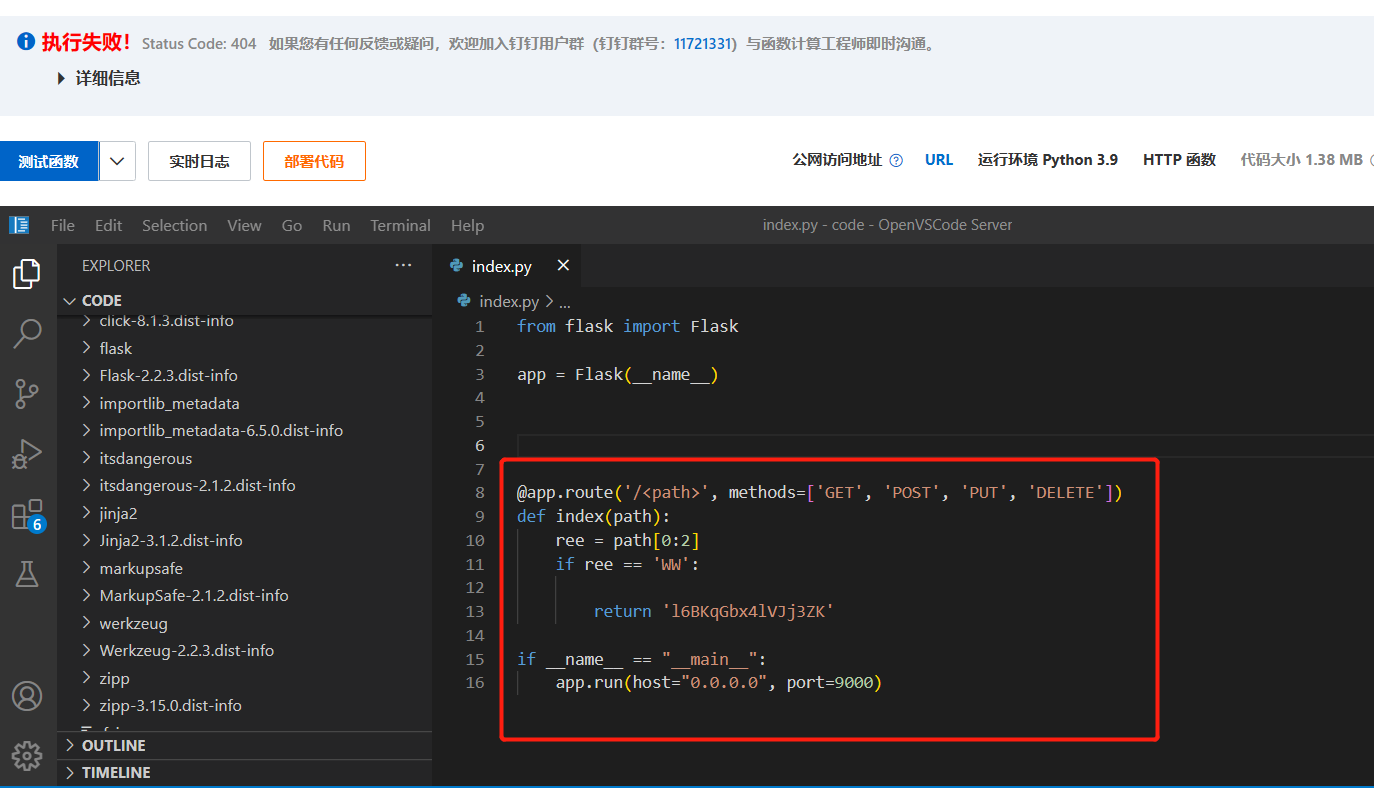The height and width of the screenshot is (788, 1374).
Task: Click the 部署代码 deploy code button
Action: point(314,161)
